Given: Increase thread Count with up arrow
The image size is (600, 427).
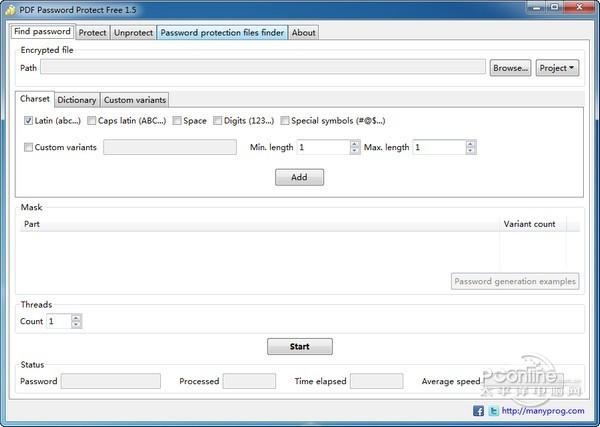Looking at the screenshot, I should click(76, 318).
